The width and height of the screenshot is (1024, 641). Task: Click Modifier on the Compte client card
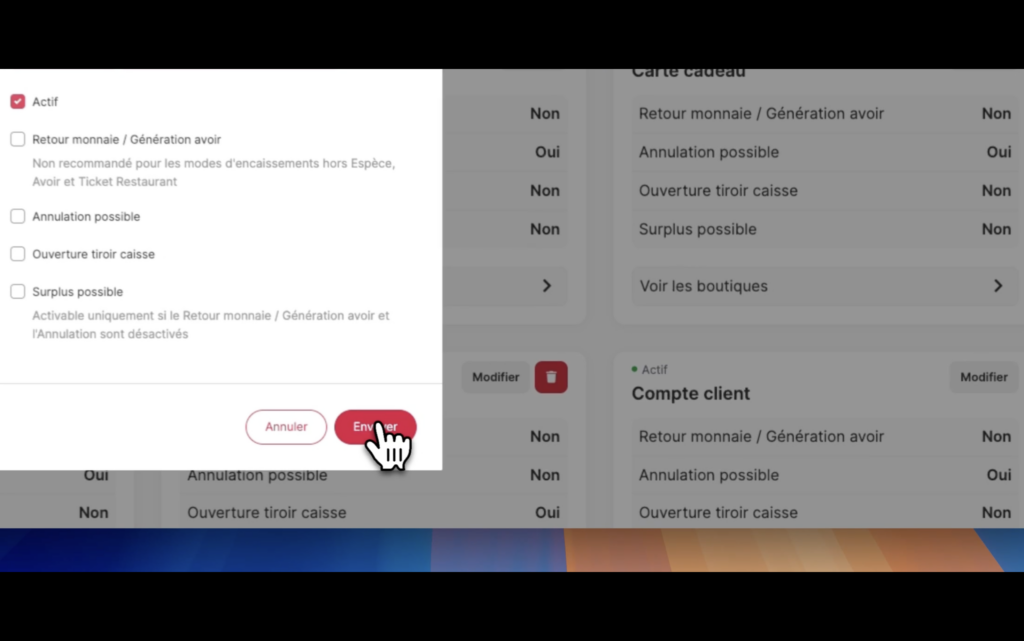[x=983, y=377]
